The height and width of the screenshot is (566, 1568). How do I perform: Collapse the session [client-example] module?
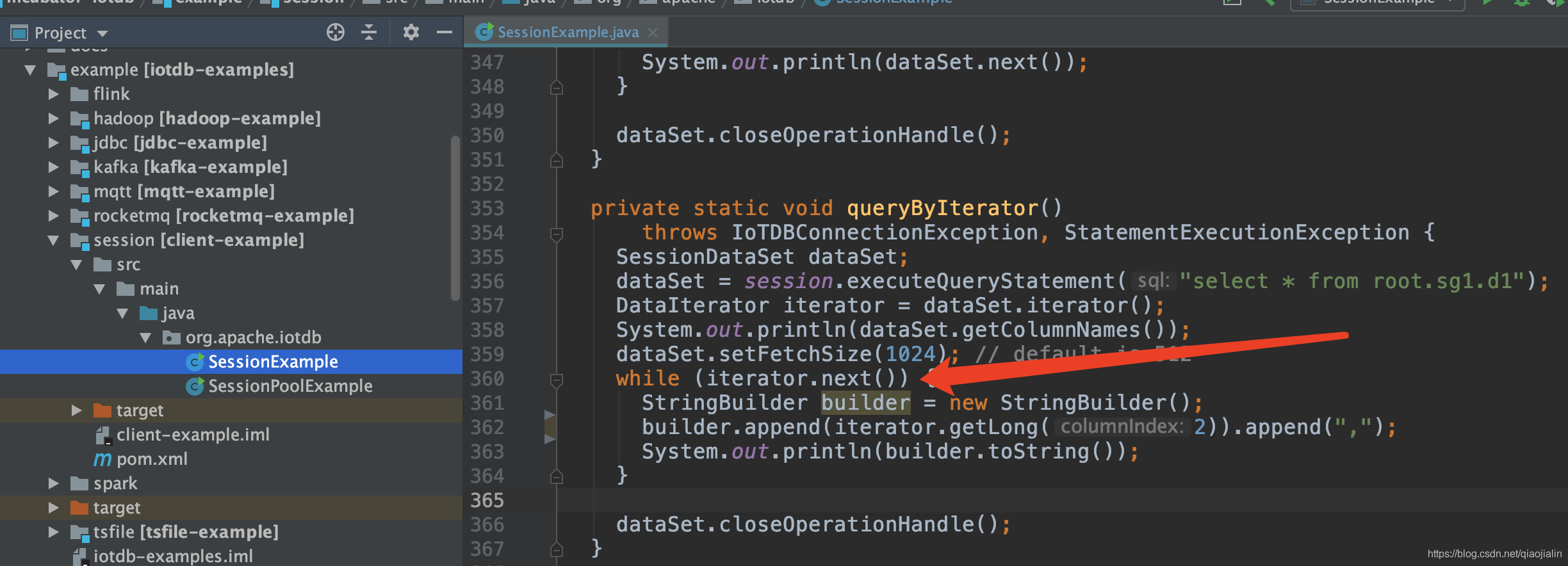pos(54,240)
